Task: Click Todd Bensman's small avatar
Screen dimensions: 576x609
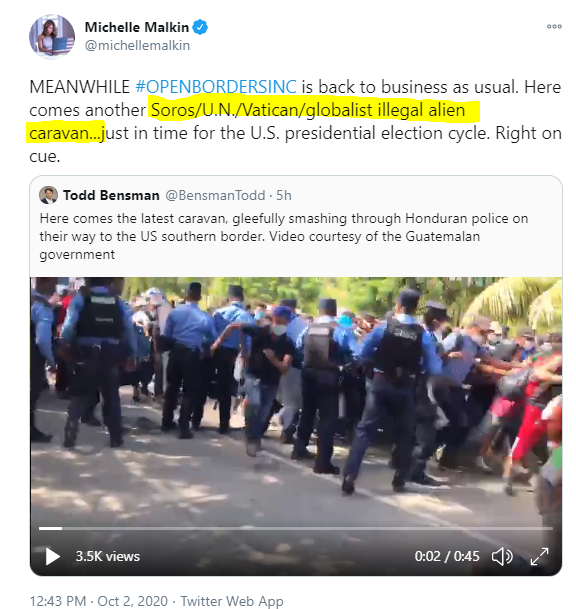Action: pyautogui.click(x=49, y=195)
